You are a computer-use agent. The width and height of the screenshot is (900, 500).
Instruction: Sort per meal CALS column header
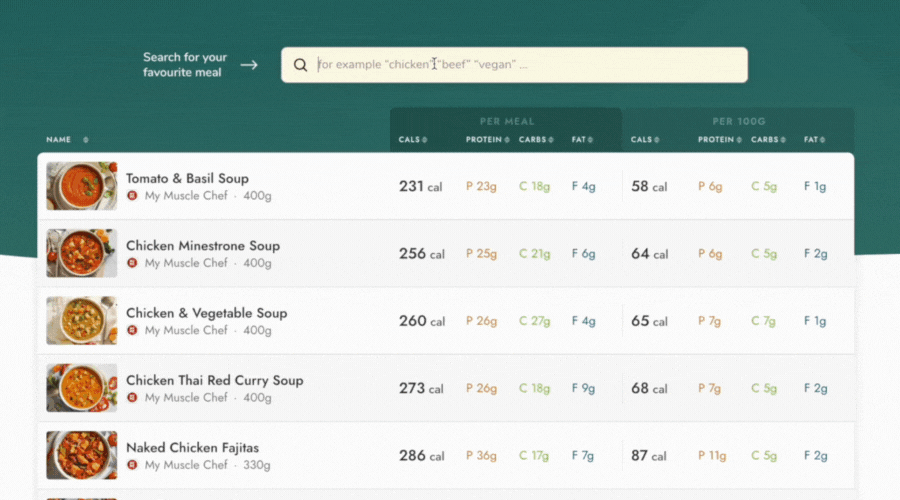(x=413, y=139)
